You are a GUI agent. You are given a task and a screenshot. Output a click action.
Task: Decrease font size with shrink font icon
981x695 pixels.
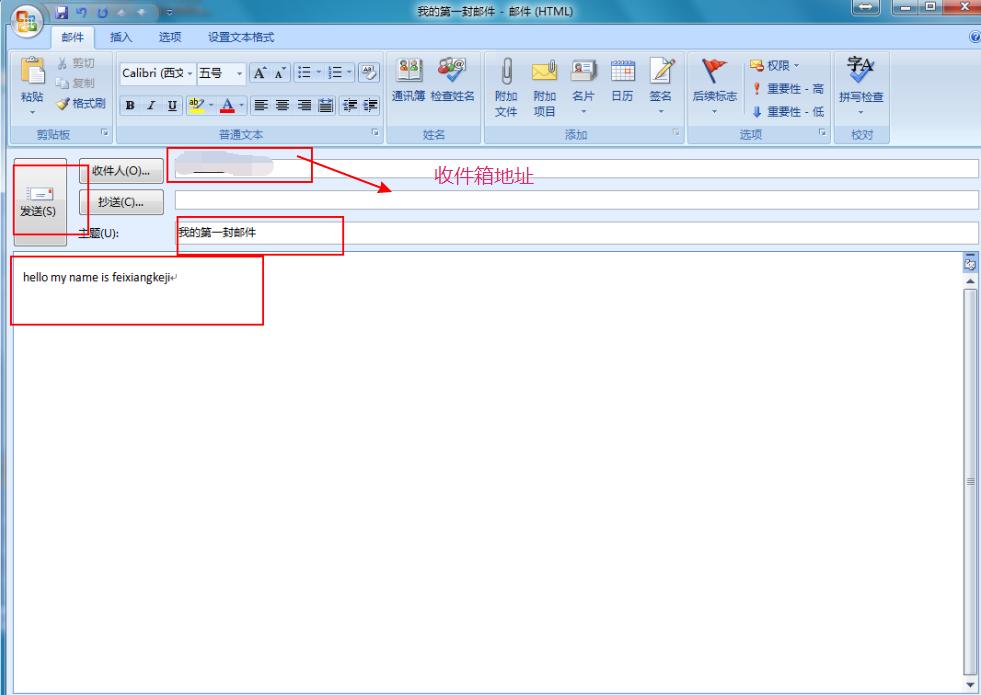click(280, 73)
